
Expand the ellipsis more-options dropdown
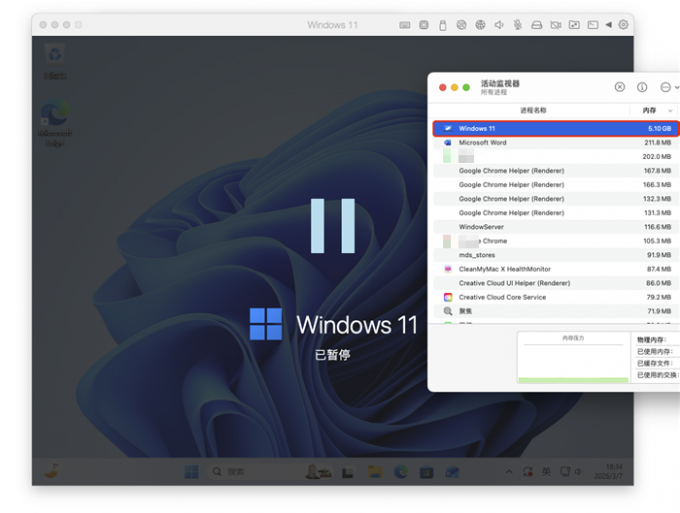coord(666,88)
